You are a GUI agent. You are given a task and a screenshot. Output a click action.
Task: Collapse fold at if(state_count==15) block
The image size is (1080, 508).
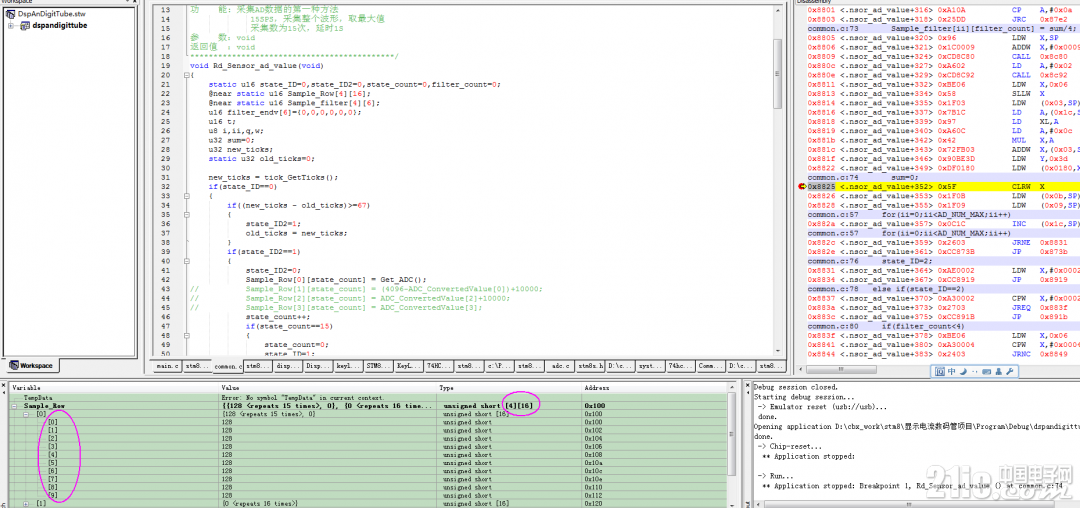[x=186, y=335]
